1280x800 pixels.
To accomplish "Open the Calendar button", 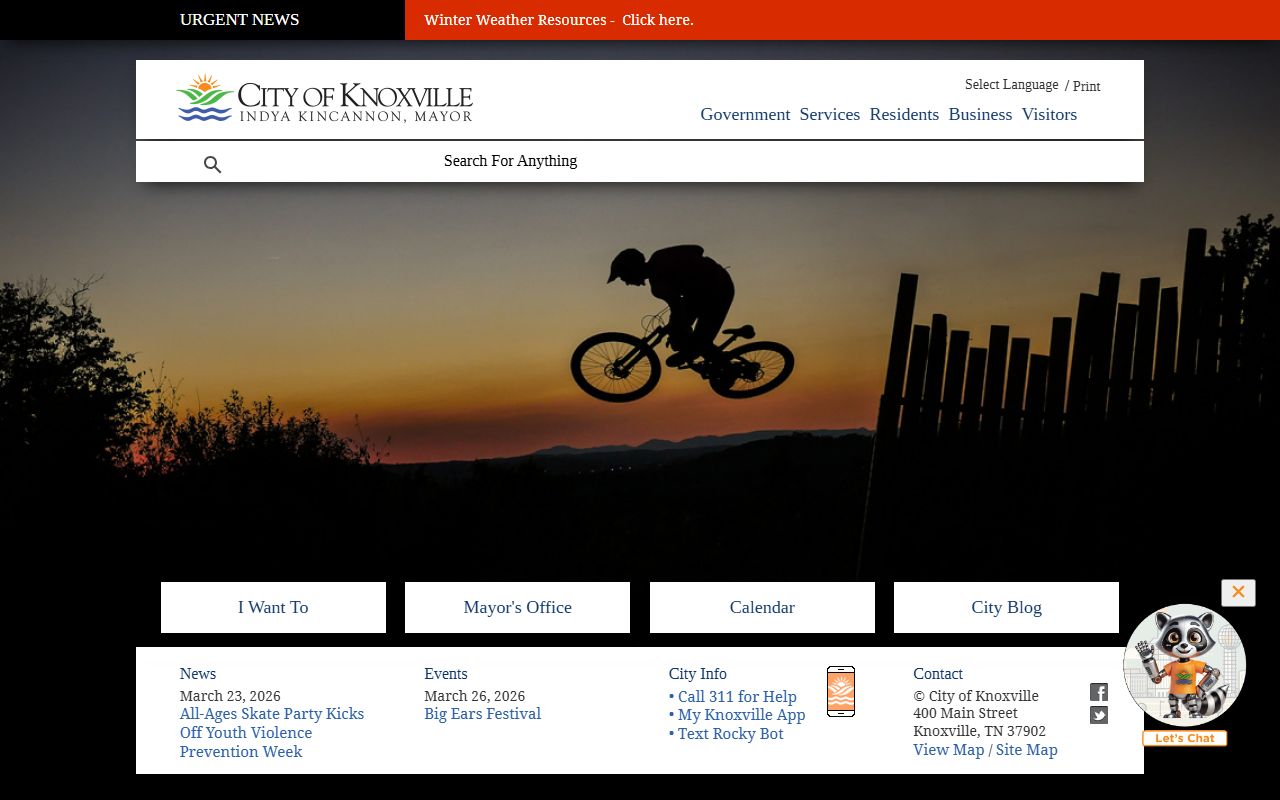I will (762, 607).
